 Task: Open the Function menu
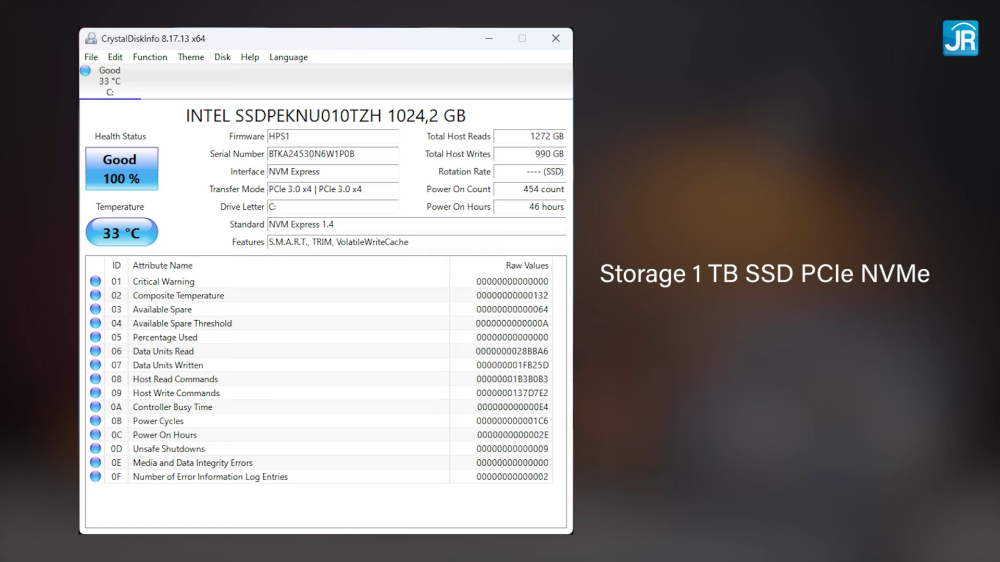(x=150, y=57)
